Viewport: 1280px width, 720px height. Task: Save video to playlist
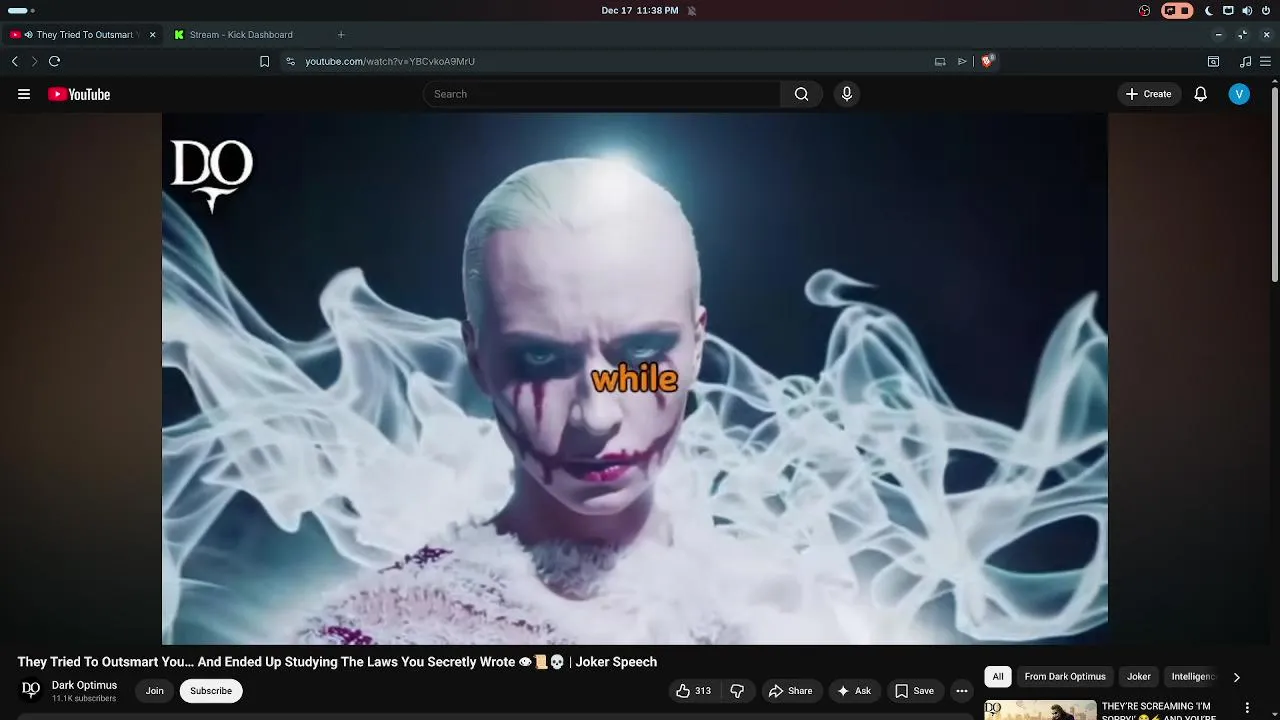pyautogui.click(x=914, y=691)
